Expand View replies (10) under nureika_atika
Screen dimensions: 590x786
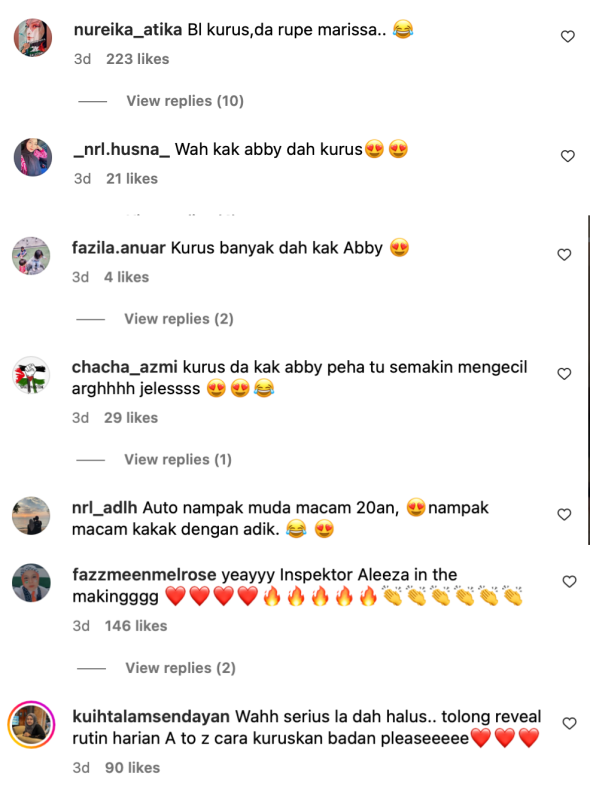185,101
